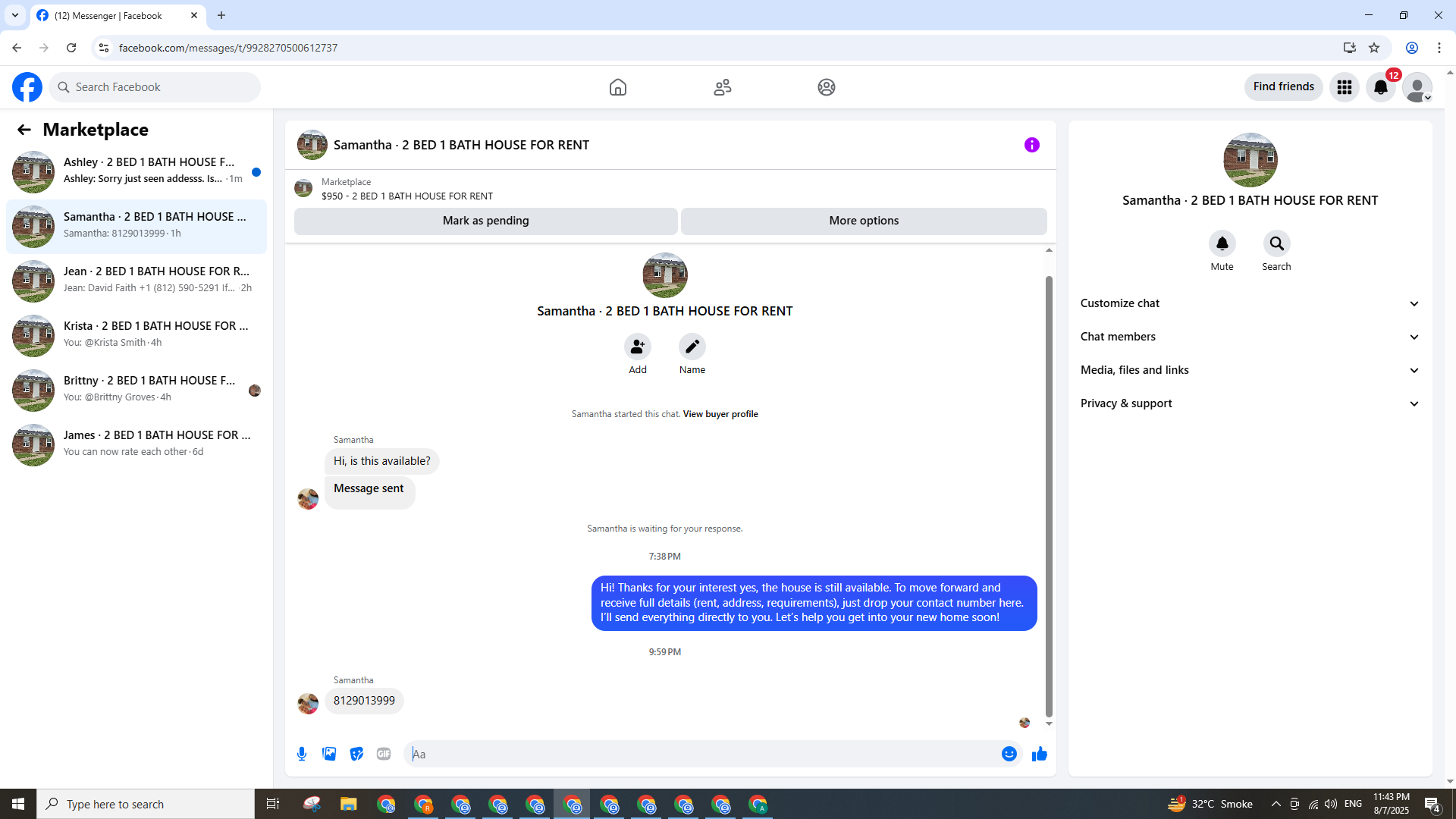Open the GIF picker
This screenshot has height=819, width=1456.
coord(384,754)
